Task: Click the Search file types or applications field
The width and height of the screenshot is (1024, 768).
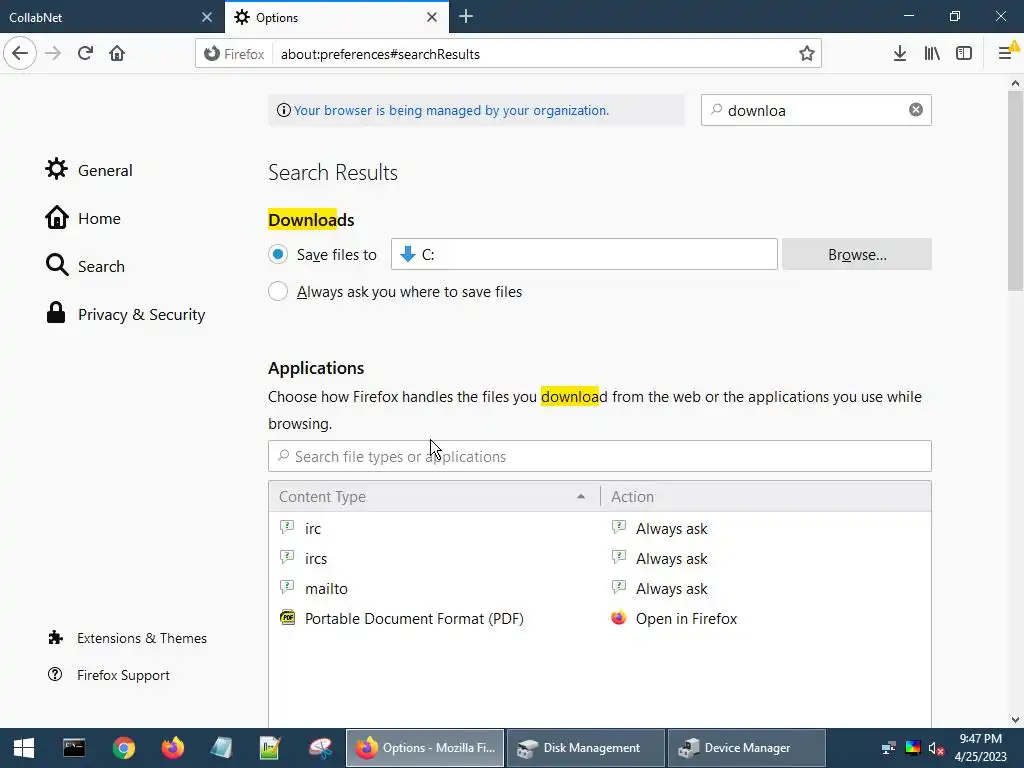Action: pyautogui.click(x=600, y=456)
